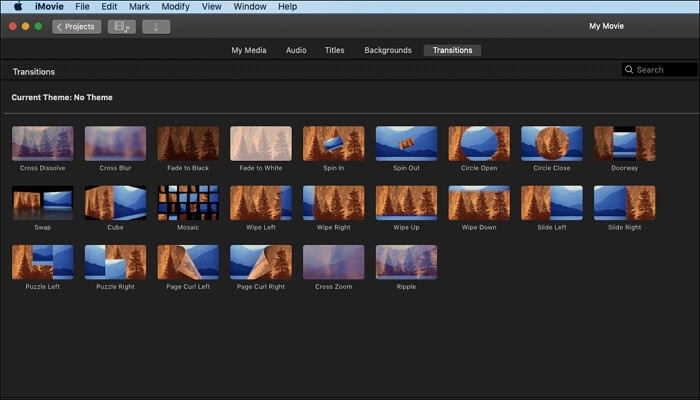
Task: Open the Mark menu
Action: click(x=139, y=6)
